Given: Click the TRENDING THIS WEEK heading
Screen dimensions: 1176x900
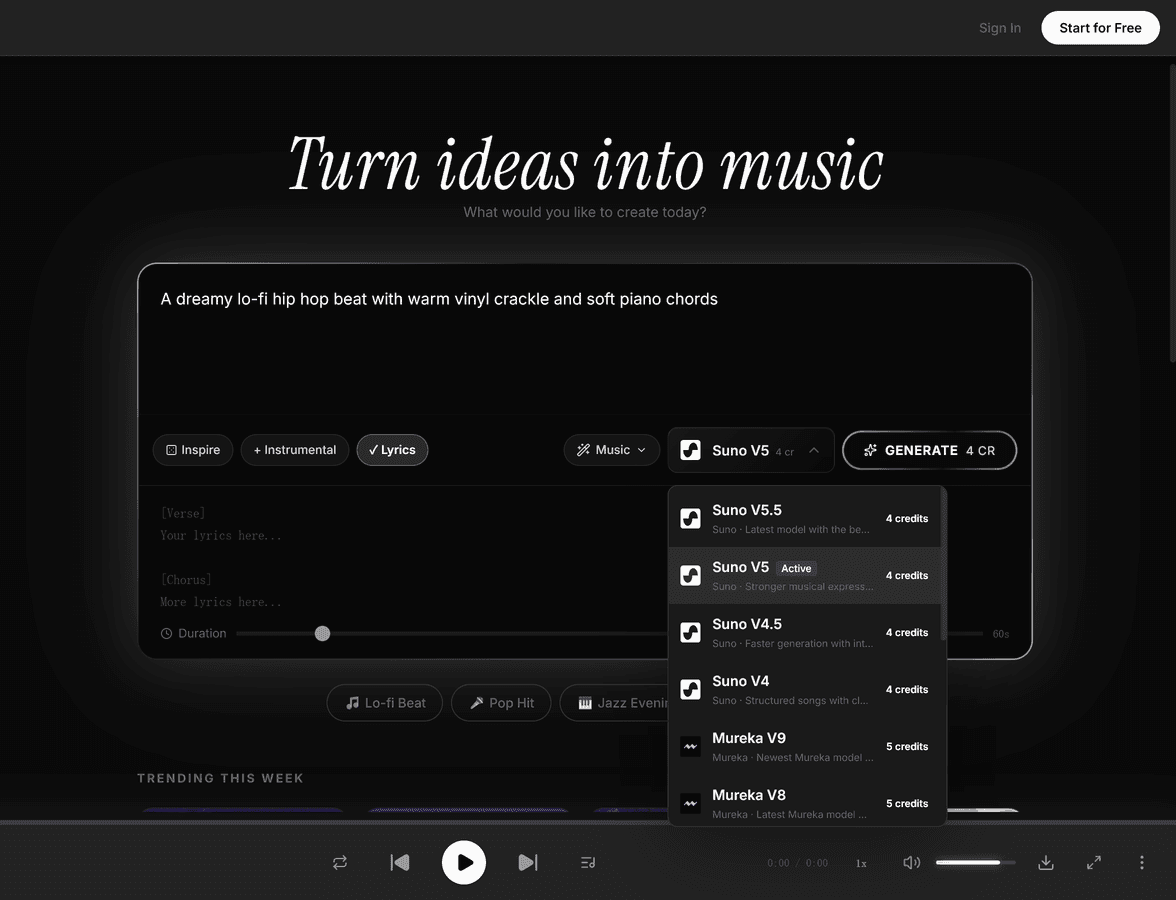Looking at the screenshot, I should [x=220, y=778].
